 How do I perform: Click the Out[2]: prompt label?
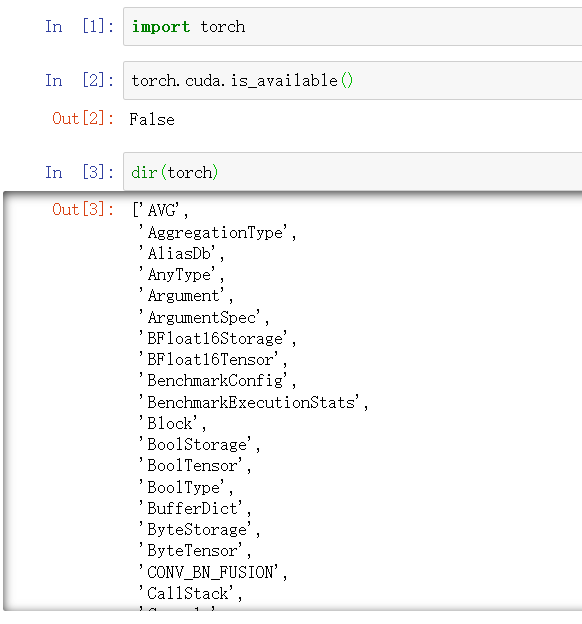83,119
